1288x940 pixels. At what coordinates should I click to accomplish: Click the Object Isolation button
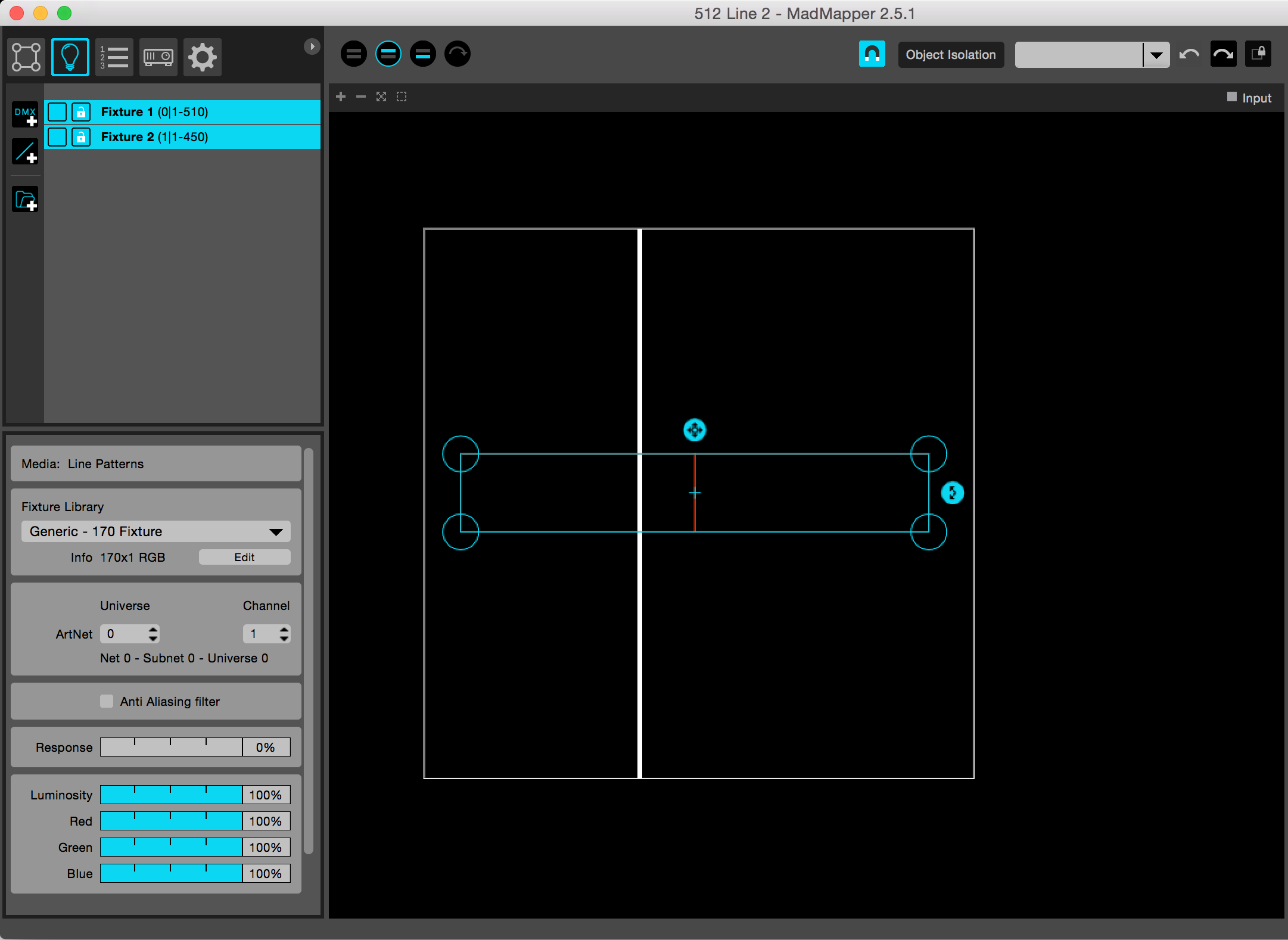(x=951, y=55)
